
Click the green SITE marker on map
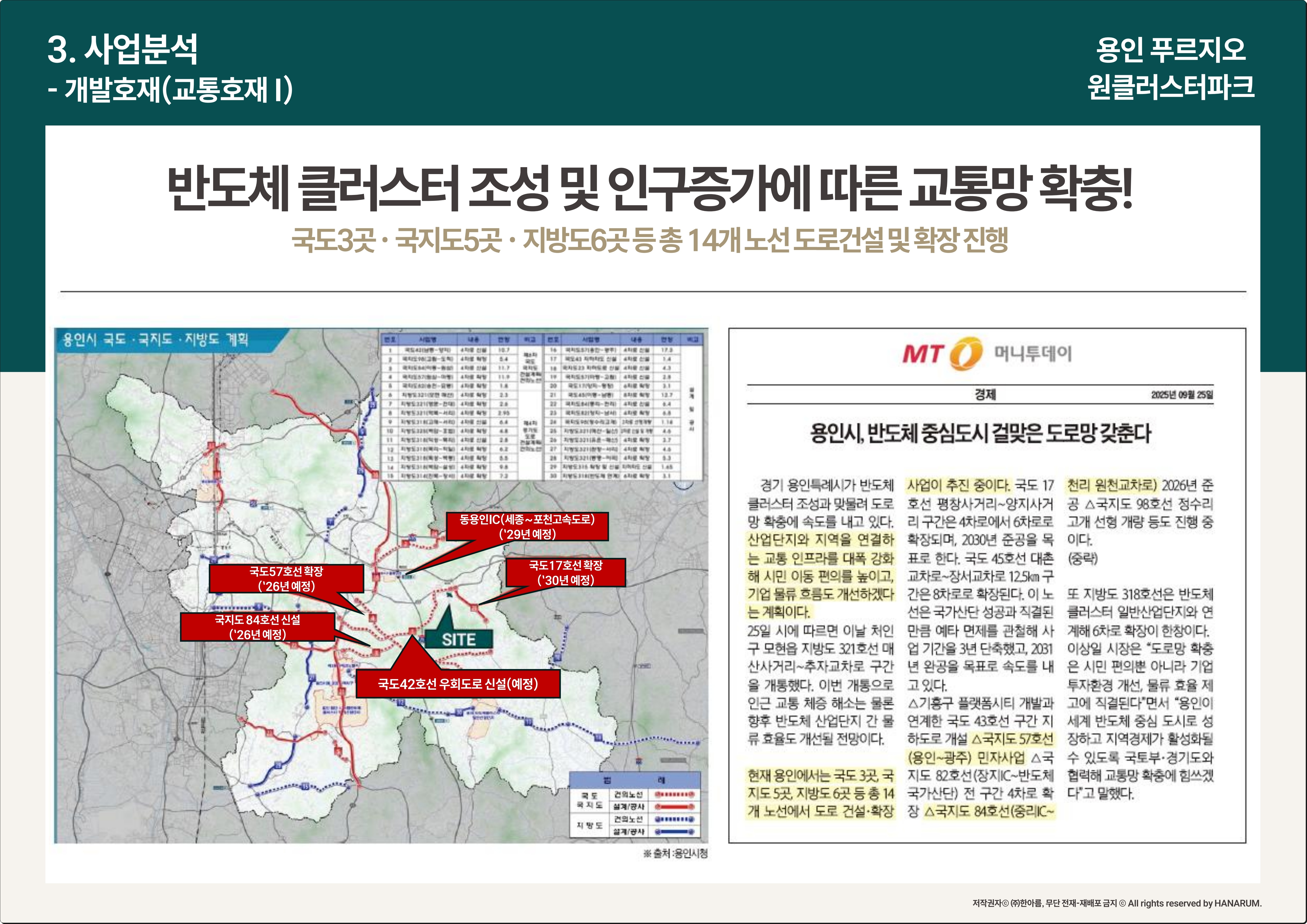click(x=458, y=639)
